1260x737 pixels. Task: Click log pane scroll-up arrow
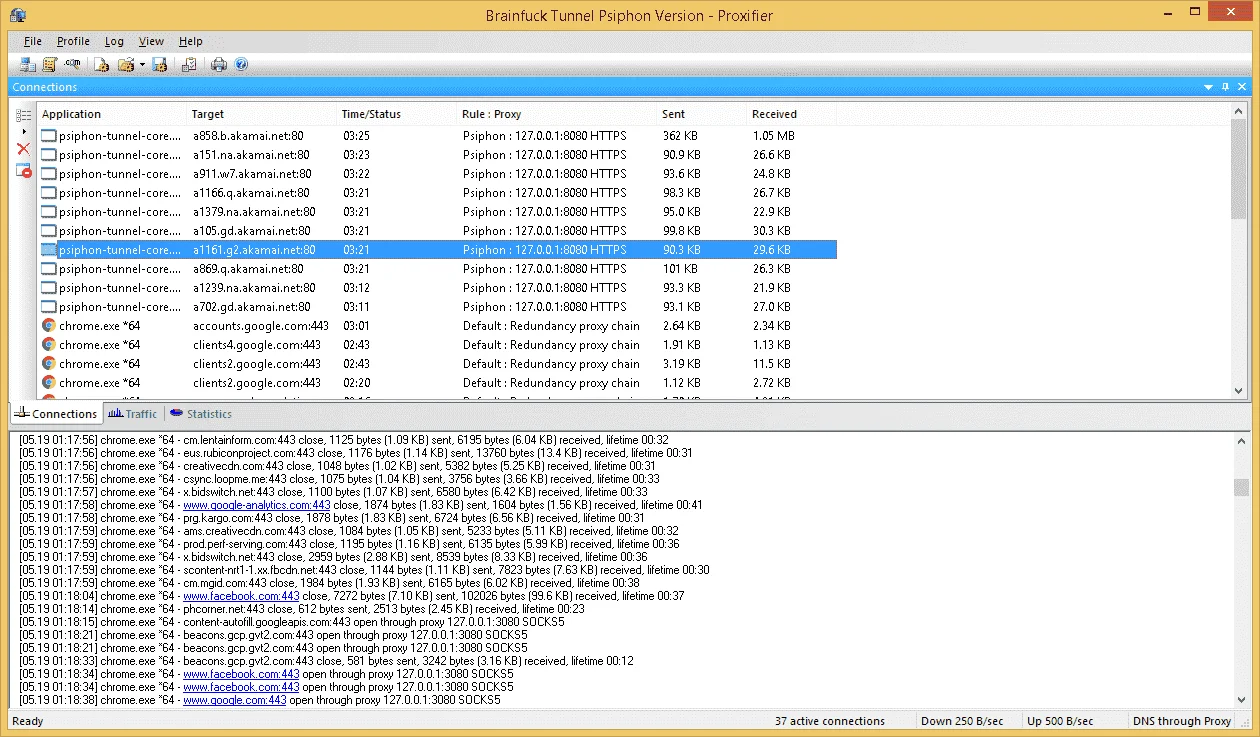1241,441
